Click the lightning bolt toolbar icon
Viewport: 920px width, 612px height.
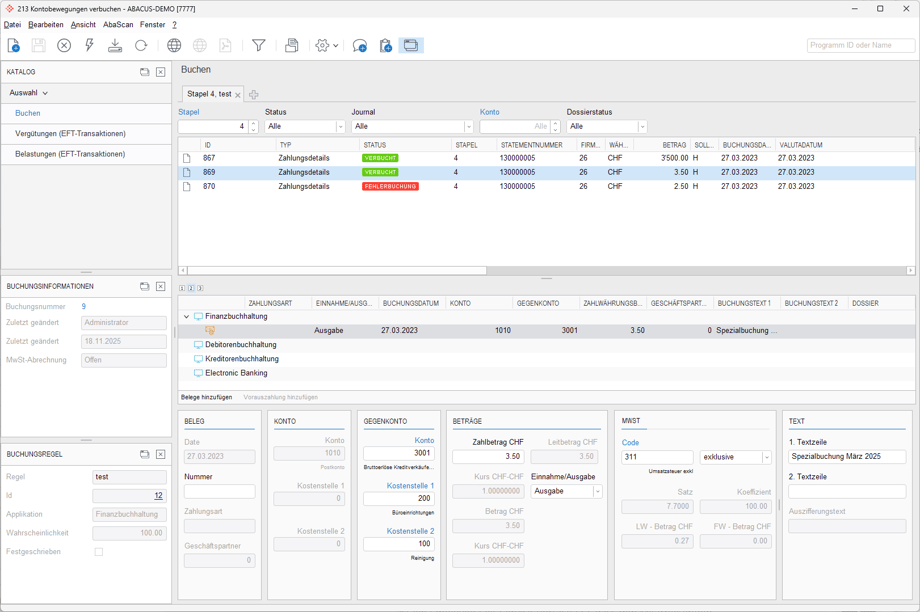tap(89, 46)
